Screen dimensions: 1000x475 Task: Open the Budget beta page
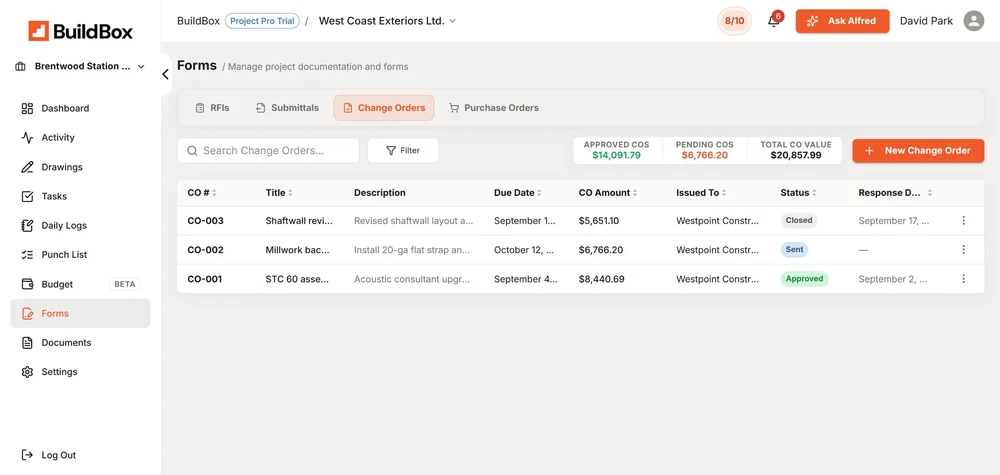point(80,284)
